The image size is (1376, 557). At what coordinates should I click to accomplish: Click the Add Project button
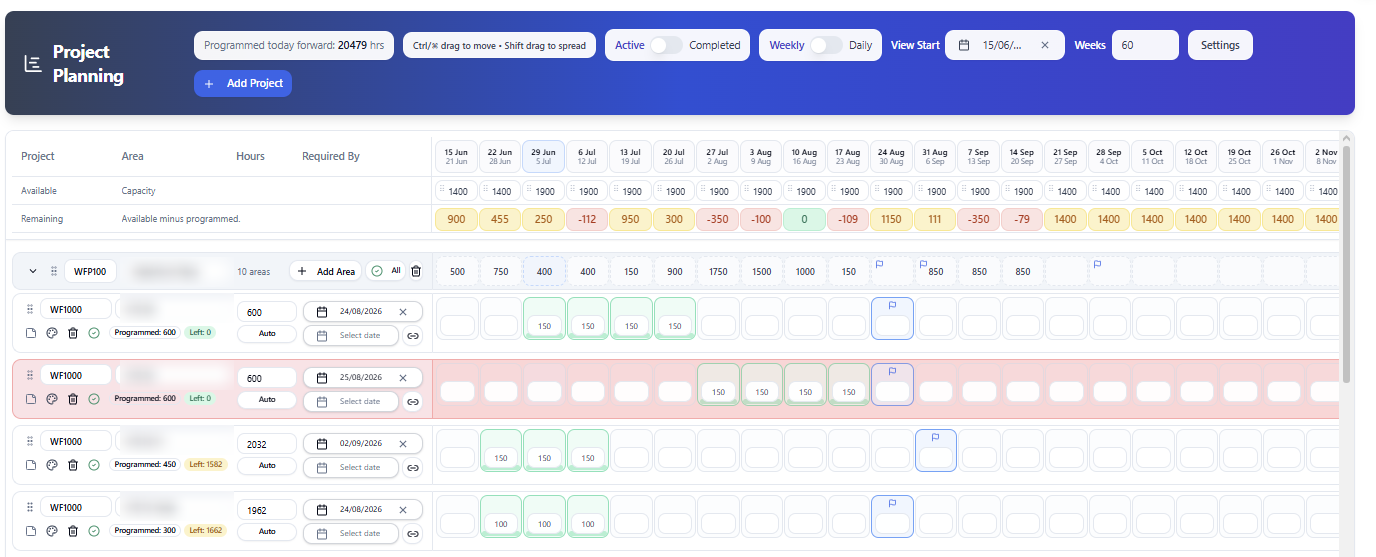pyautogui.click(x=243, y=83)
